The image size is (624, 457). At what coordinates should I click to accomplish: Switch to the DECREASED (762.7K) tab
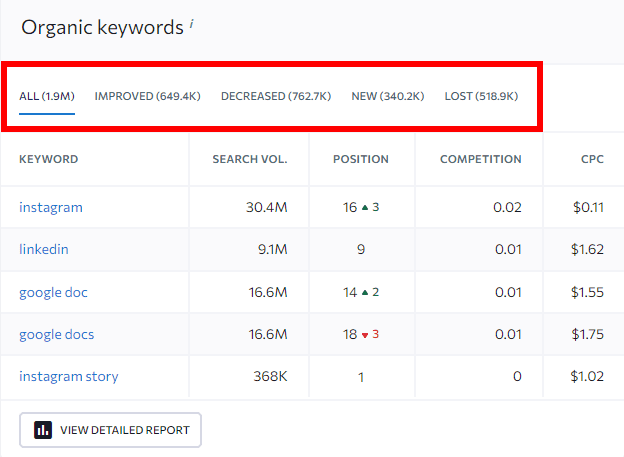[x=276, y=96]
